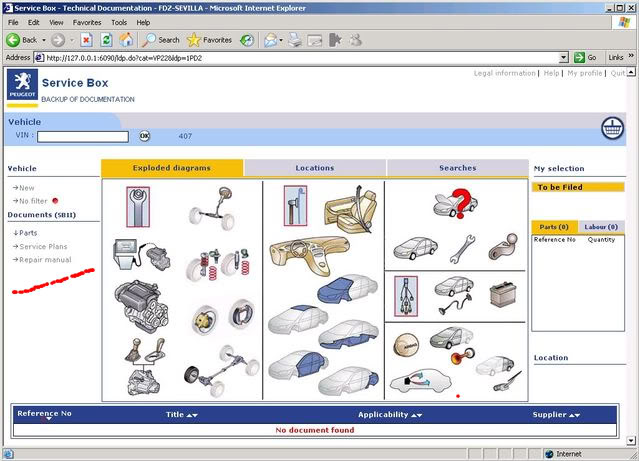Open the seats and seatbelt diagram icon
Viewport: 639px width, 461px height.
(x=351, y=210)
